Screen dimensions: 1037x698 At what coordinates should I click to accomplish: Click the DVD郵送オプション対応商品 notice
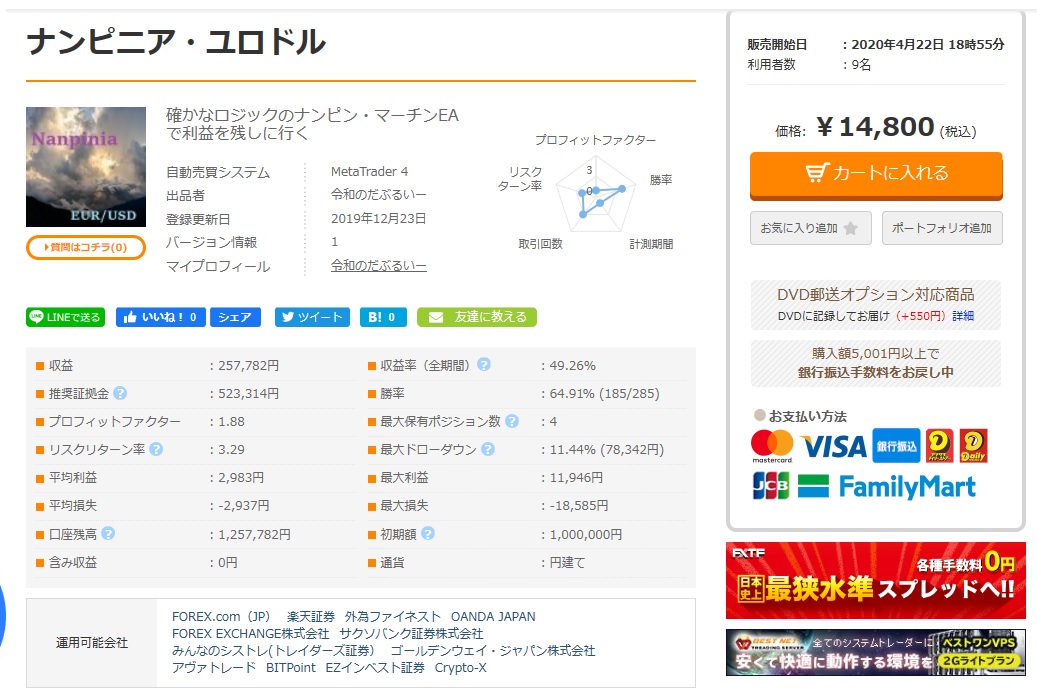[876, 305]
